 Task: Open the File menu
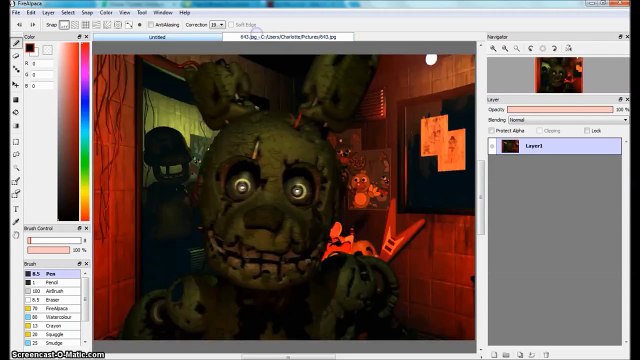click(x=16, y=13)
